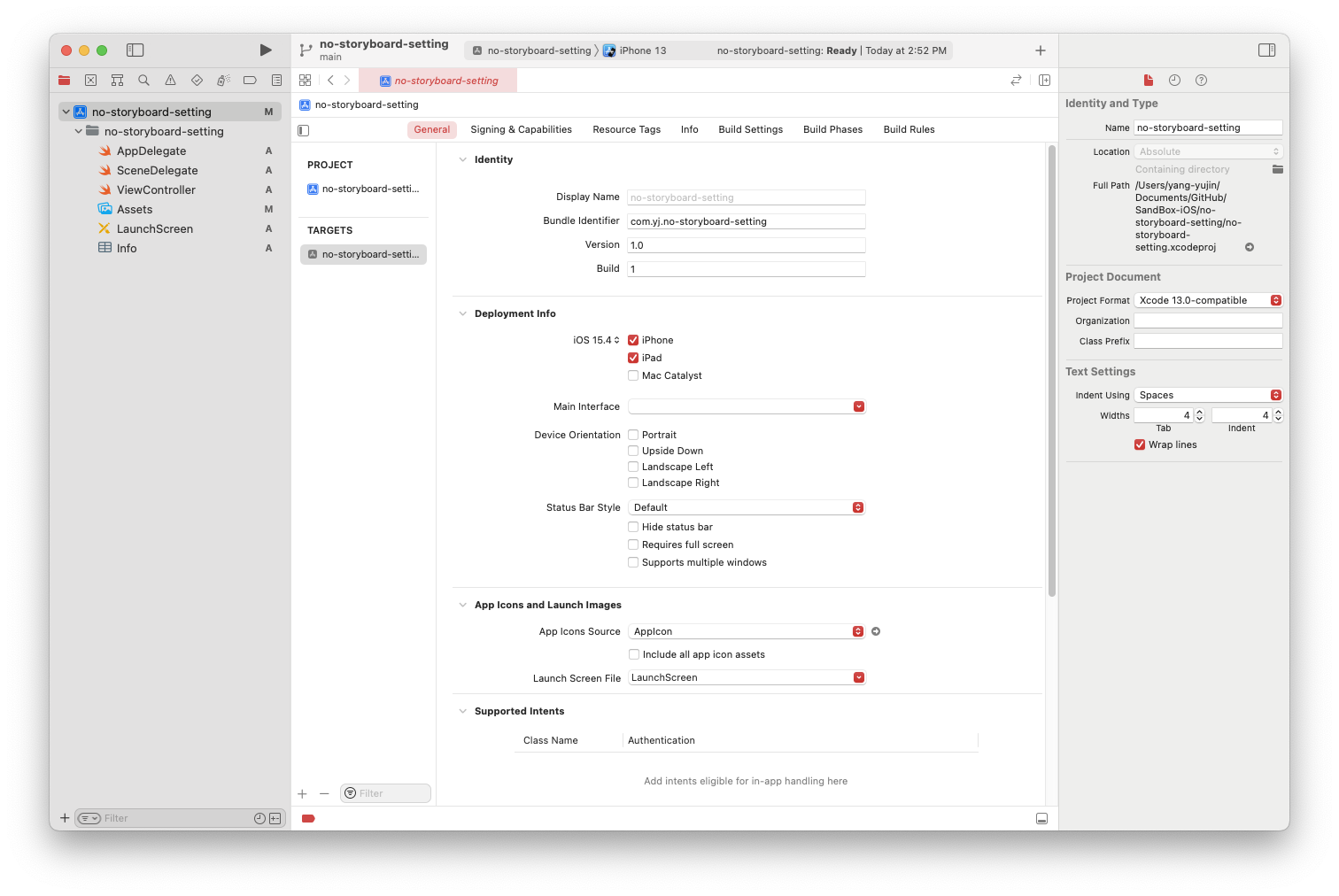Check Requires full screen
The width and height of the screenshot is (1339, 896).
tap(633, 545)
